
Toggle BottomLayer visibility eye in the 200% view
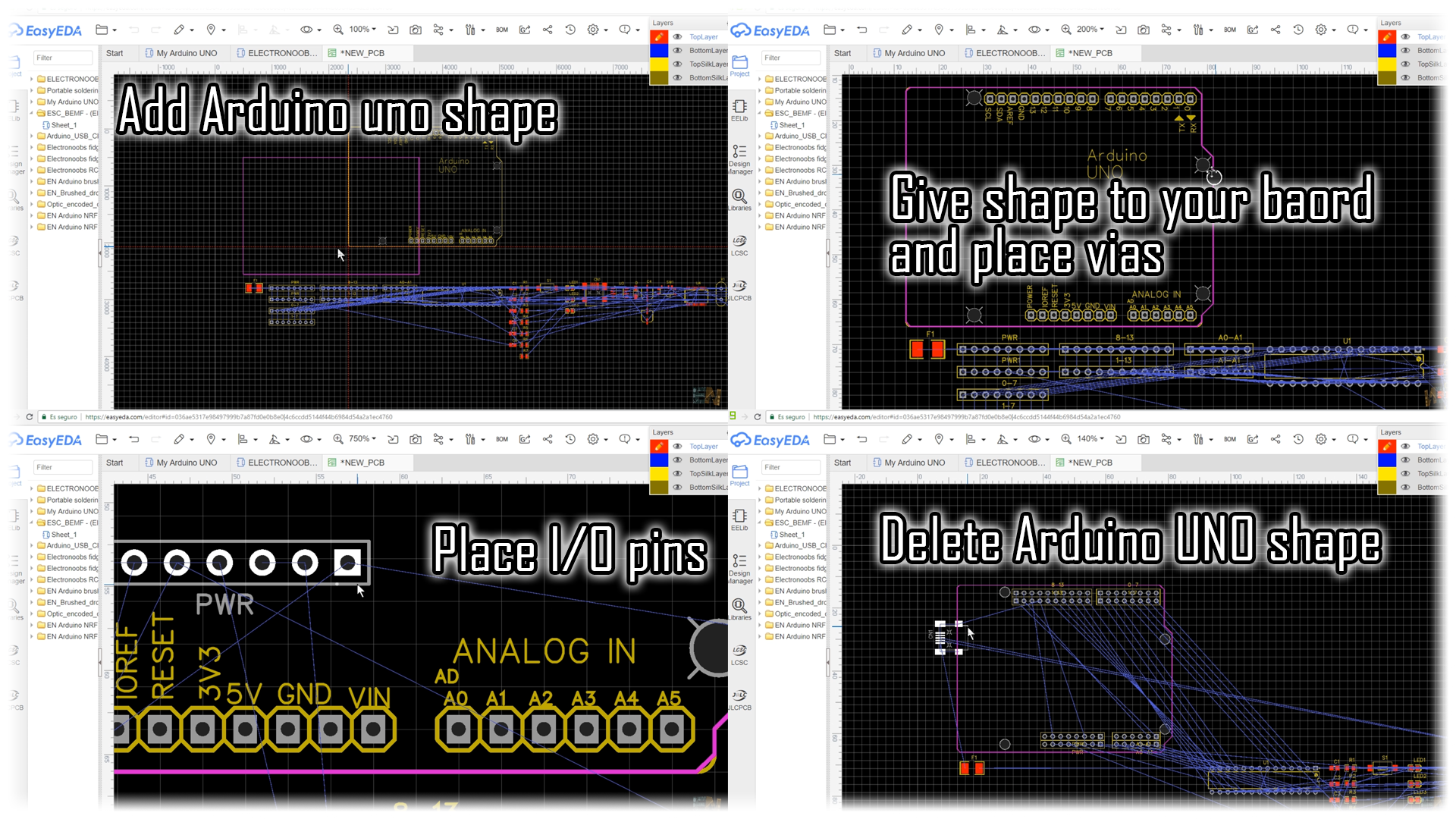tap(1405, 51)
